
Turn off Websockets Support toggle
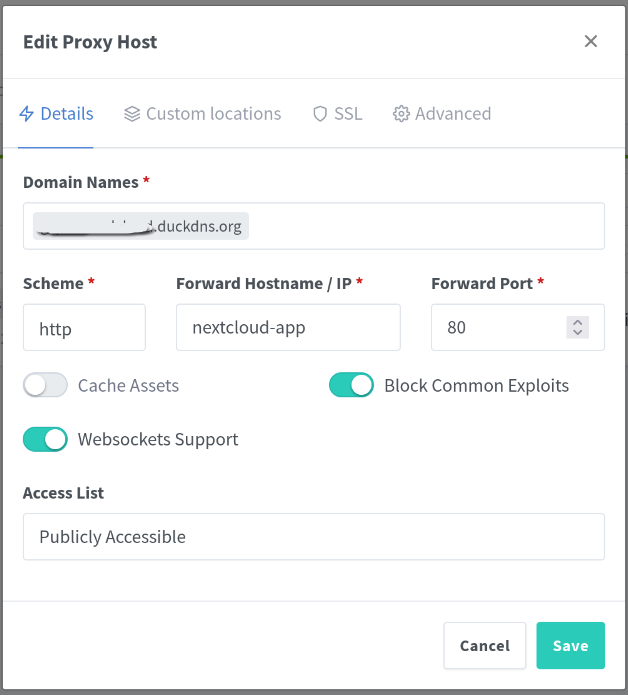pyautogui.click(x=45, y=439)
